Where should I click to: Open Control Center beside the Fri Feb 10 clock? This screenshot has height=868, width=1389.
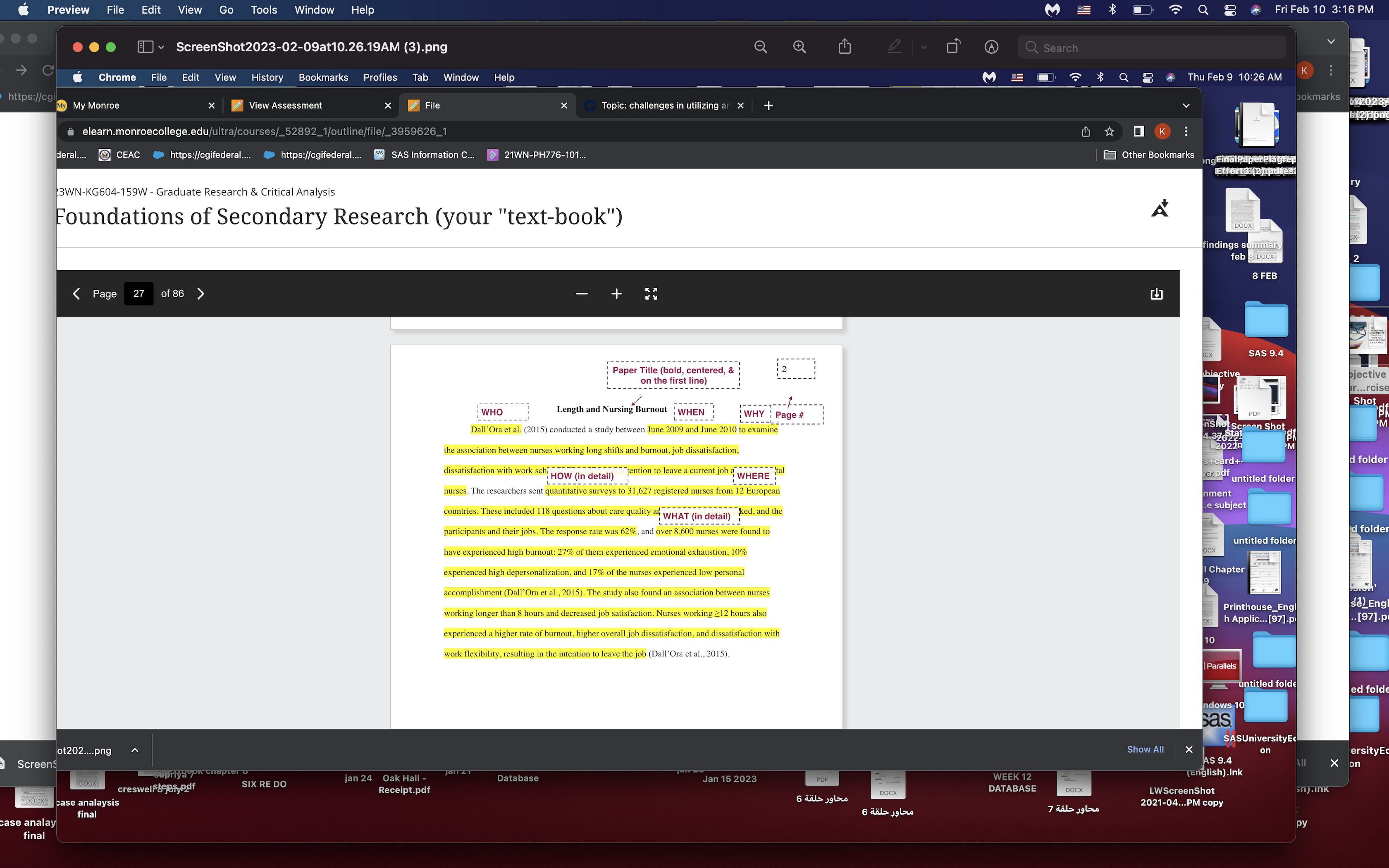coord(1230,10)
